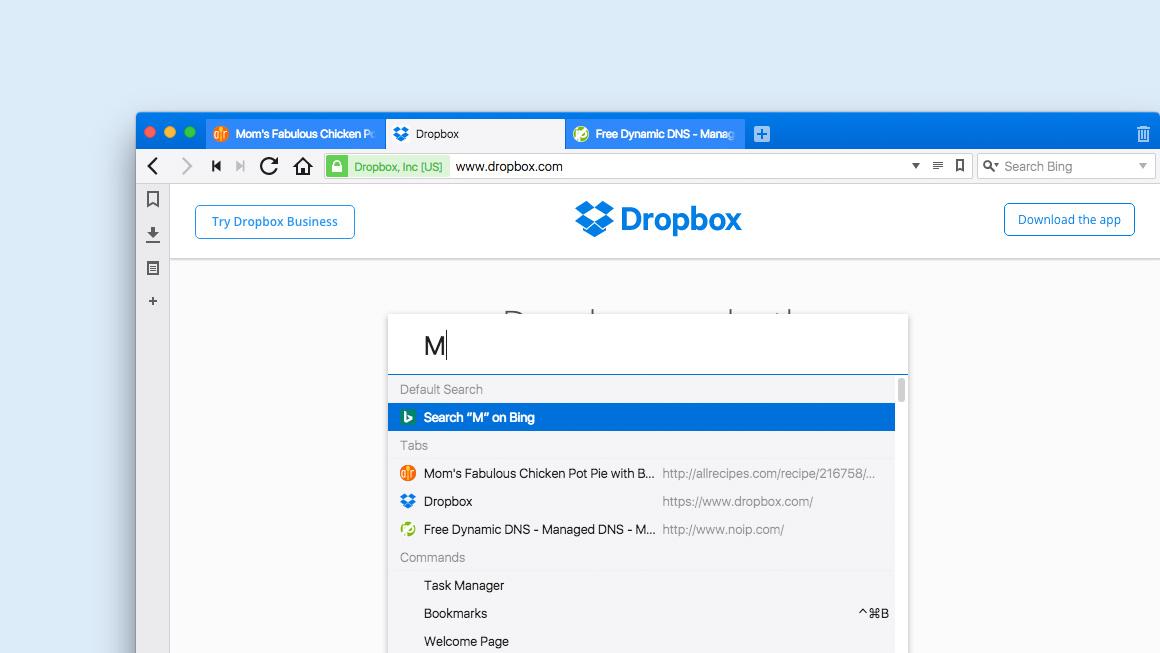This screenshot has width=1160, height=653.
Task: Choose Mom's Fabulous Chicken Pot Pie entry
Action: (641, 473)
